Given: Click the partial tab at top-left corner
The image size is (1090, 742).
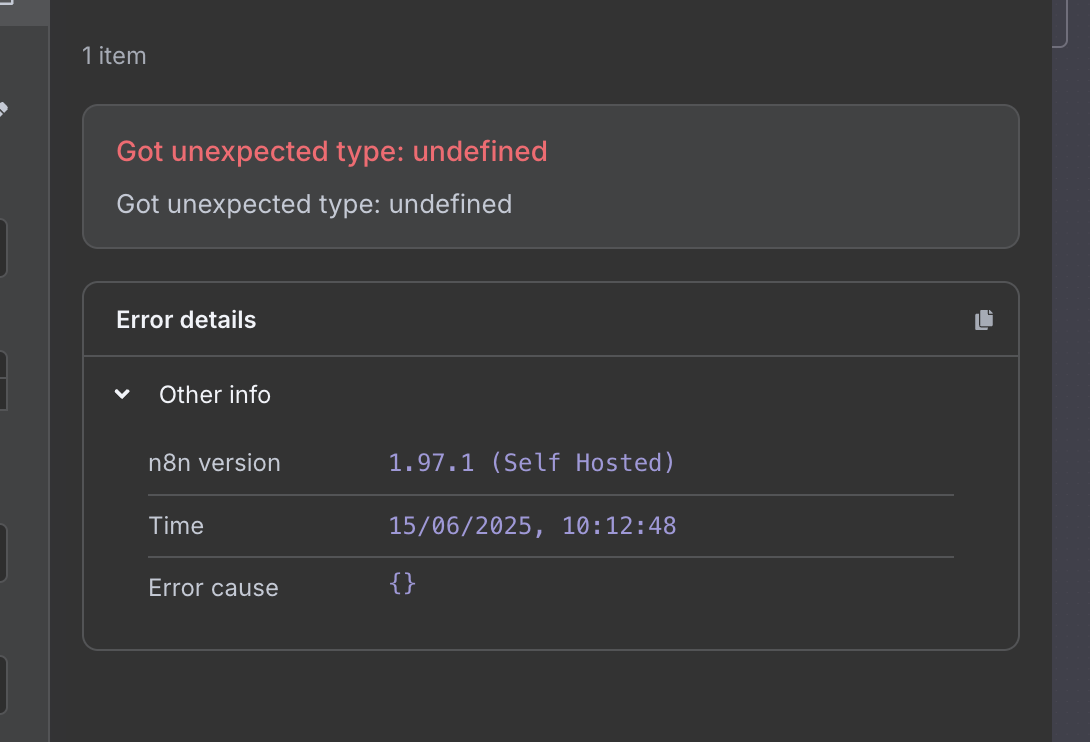Looking at the screenshot, I should click(10, 10).
